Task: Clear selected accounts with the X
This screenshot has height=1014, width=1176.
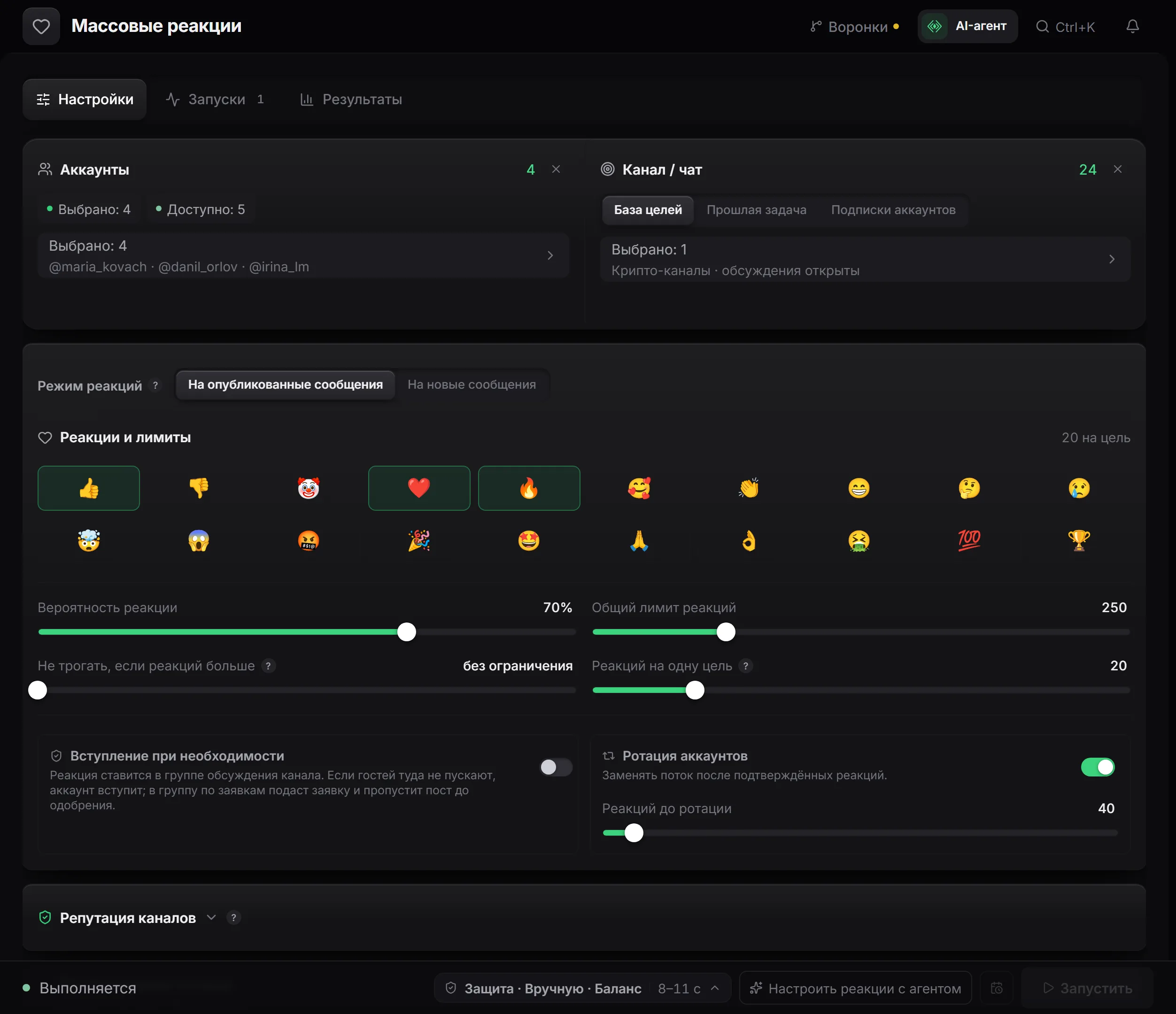Action: [x=556, y=169]
